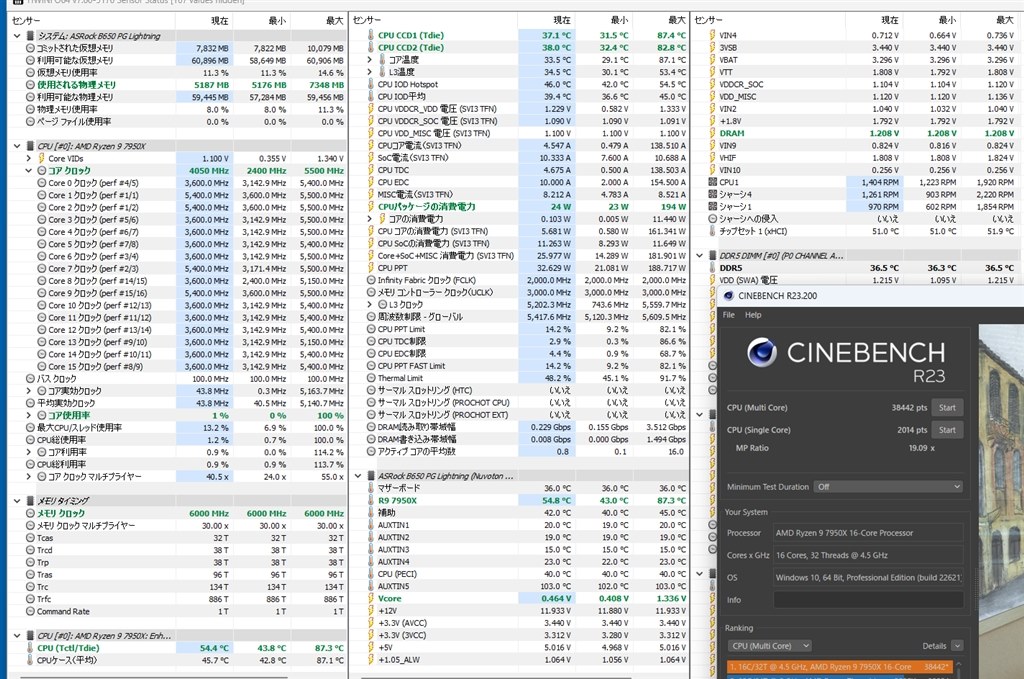
Task: Select the サーマル スロットリング (HTC) row
Action: [520, 390]
